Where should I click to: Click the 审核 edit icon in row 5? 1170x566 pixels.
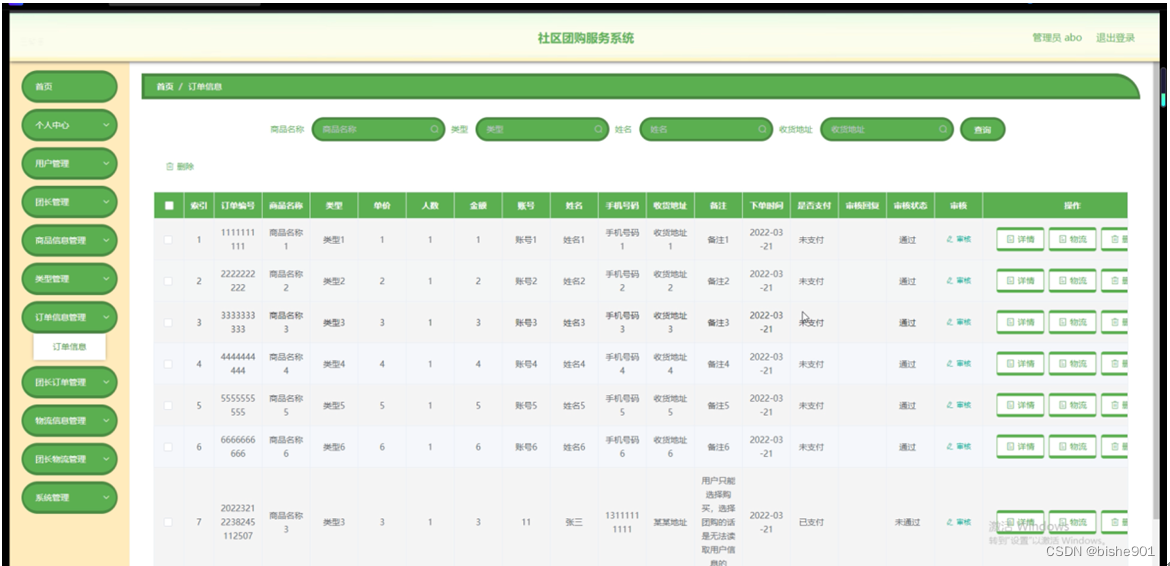tap(949, 405)
